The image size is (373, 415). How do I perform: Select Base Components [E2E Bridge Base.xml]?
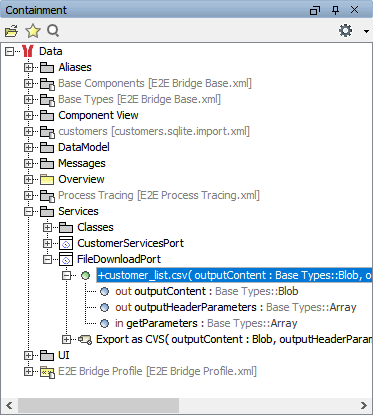[155, 83]
